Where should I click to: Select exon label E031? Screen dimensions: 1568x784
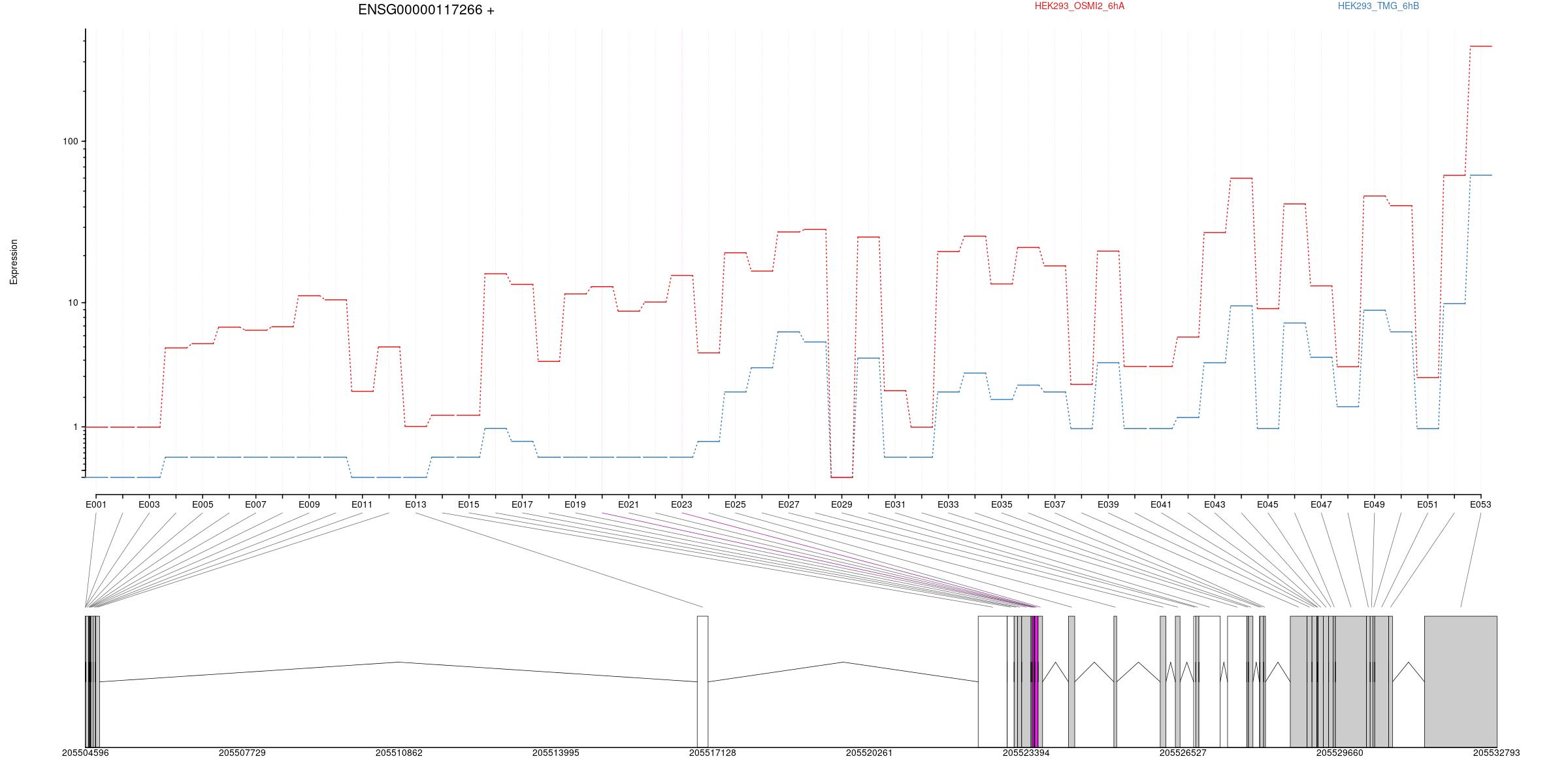click(895, 504)
